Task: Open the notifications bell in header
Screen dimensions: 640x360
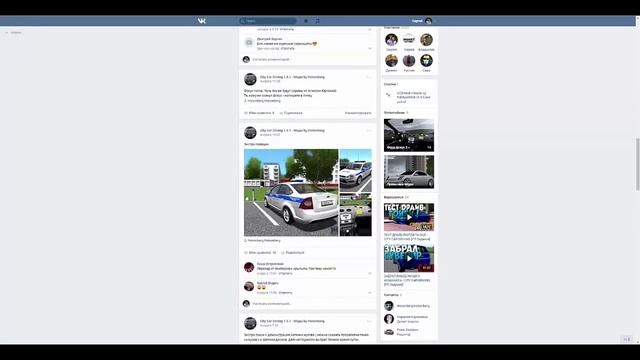Action: (306, 21)
